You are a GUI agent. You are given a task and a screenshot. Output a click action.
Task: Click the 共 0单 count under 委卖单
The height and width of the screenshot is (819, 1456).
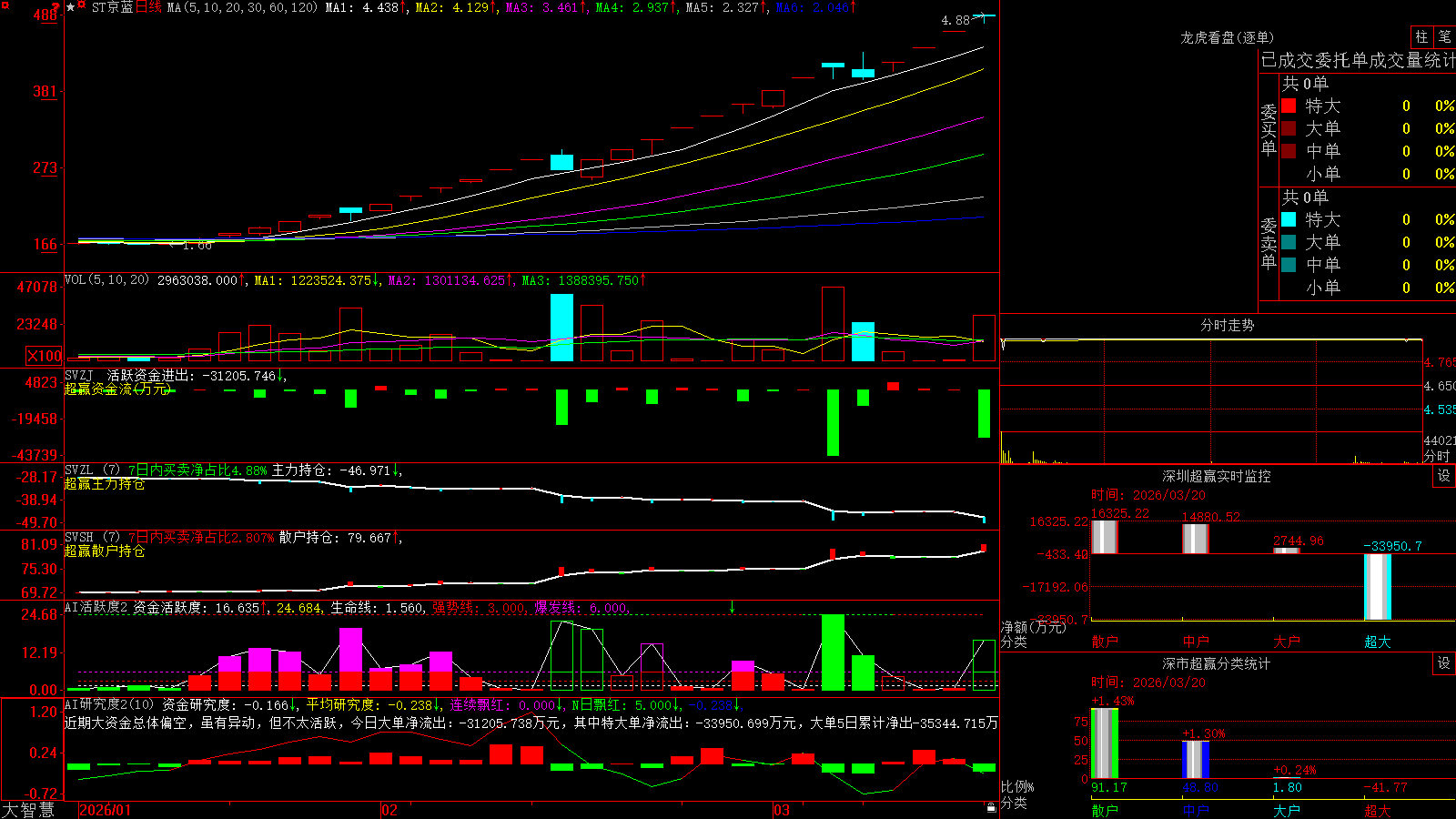click(x=1305, y=197)
